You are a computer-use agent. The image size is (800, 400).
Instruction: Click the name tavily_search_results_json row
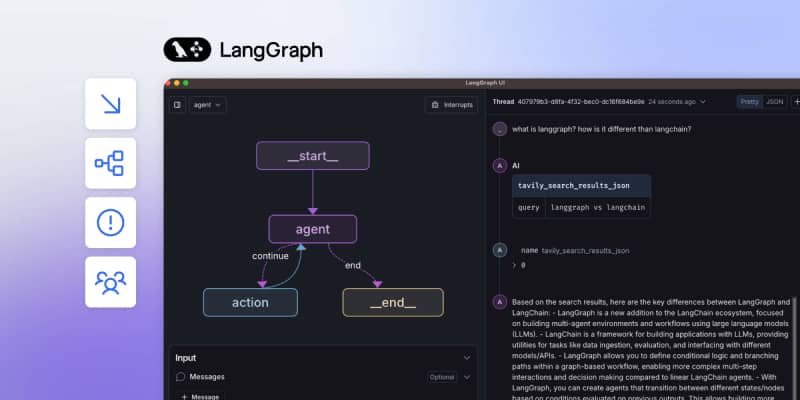575,251
